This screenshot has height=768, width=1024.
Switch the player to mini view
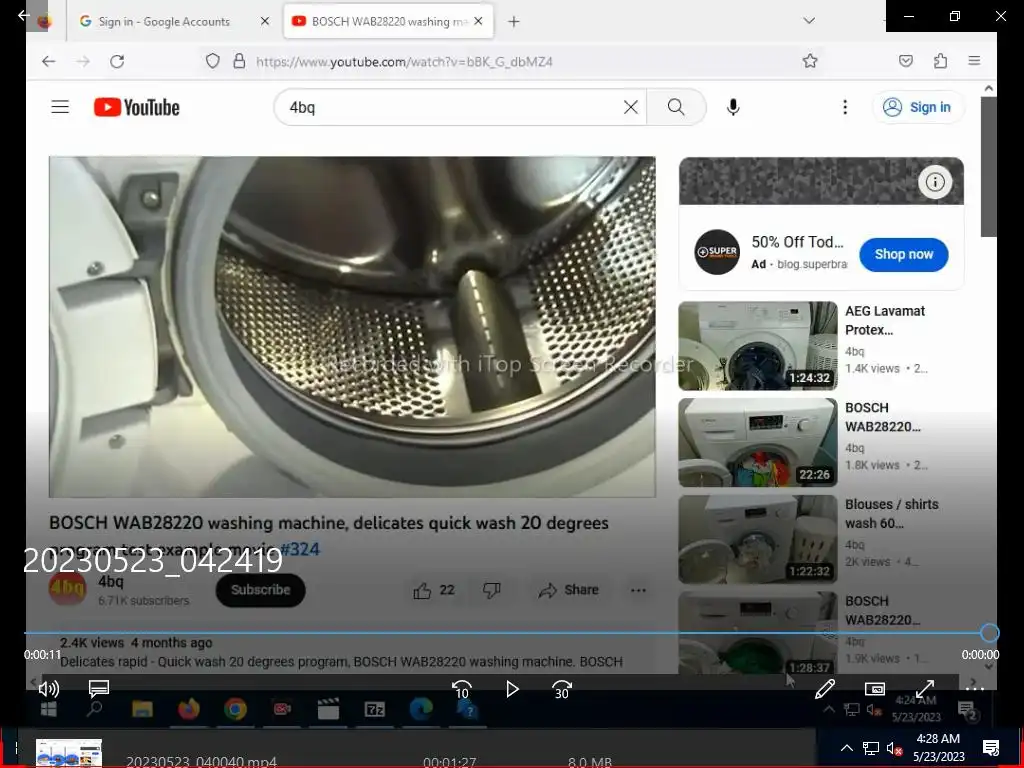coord(874,689)
